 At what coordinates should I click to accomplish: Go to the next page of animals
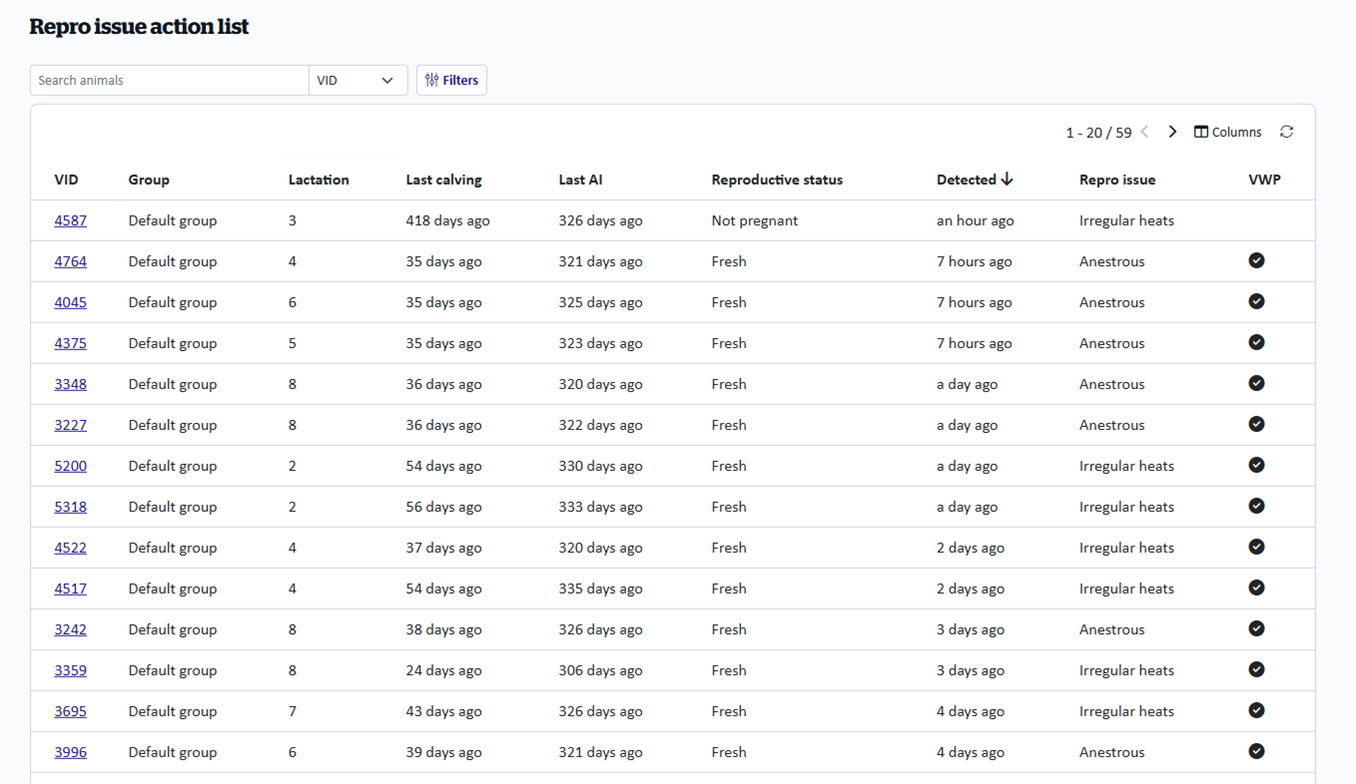[1172, 131]
